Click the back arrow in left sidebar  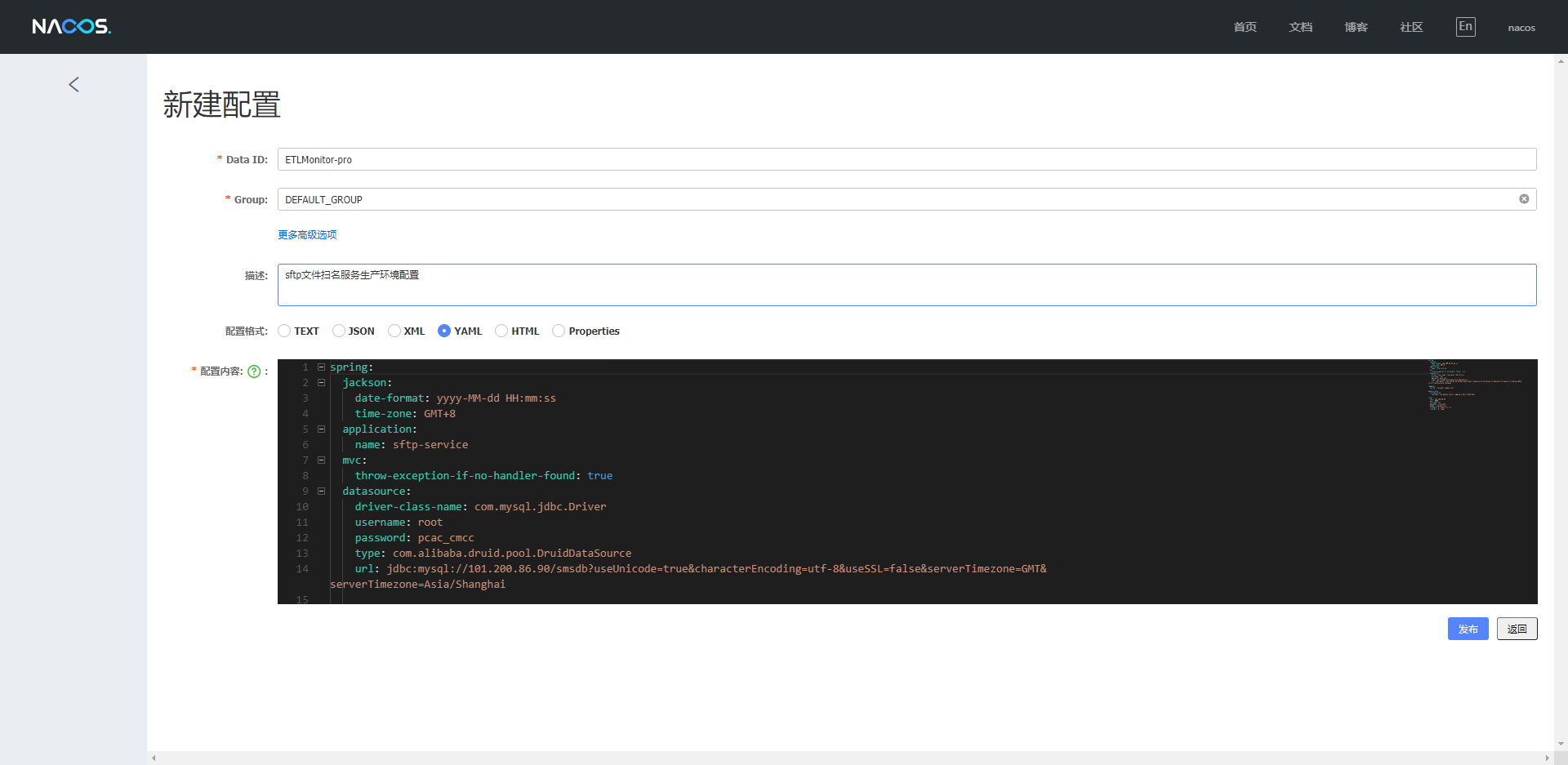pyautogui.click(x=73, y=85)
